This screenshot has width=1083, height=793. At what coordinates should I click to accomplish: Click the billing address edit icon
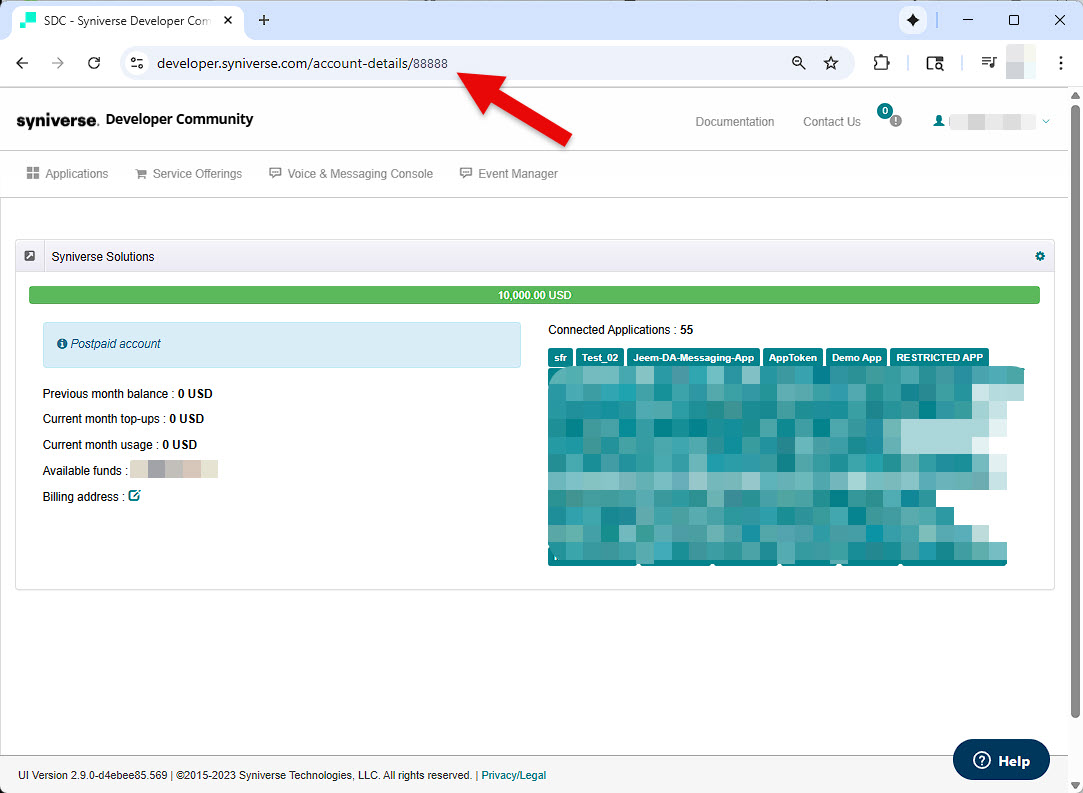pyautogui.click(x=135, y=495)
